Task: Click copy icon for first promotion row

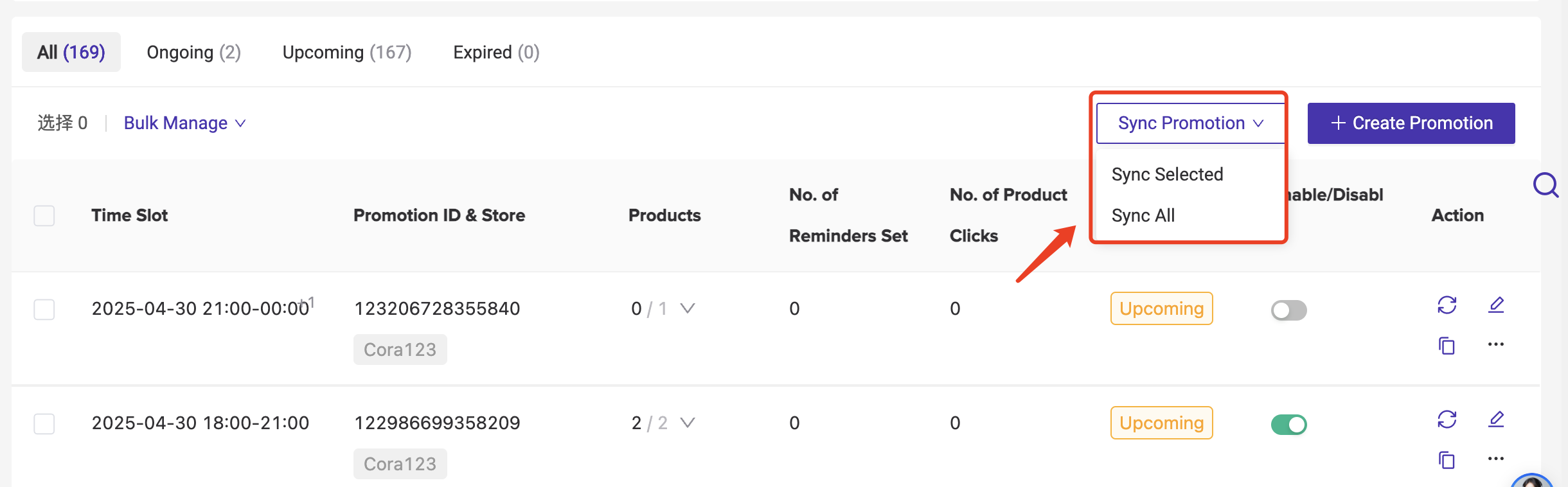Action: (x=1447, y=346)
